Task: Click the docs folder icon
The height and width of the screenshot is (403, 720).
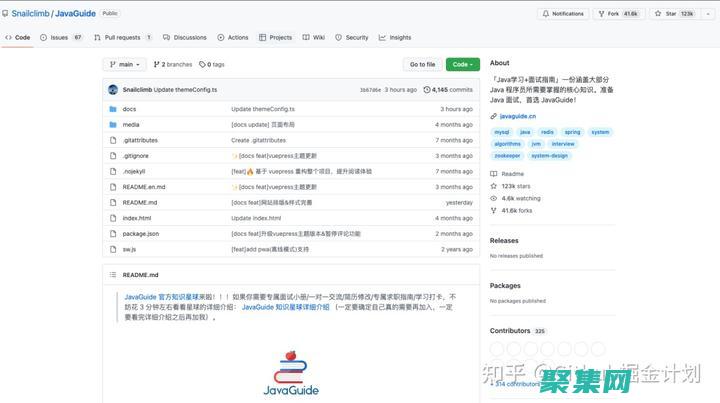Action: 113,109
